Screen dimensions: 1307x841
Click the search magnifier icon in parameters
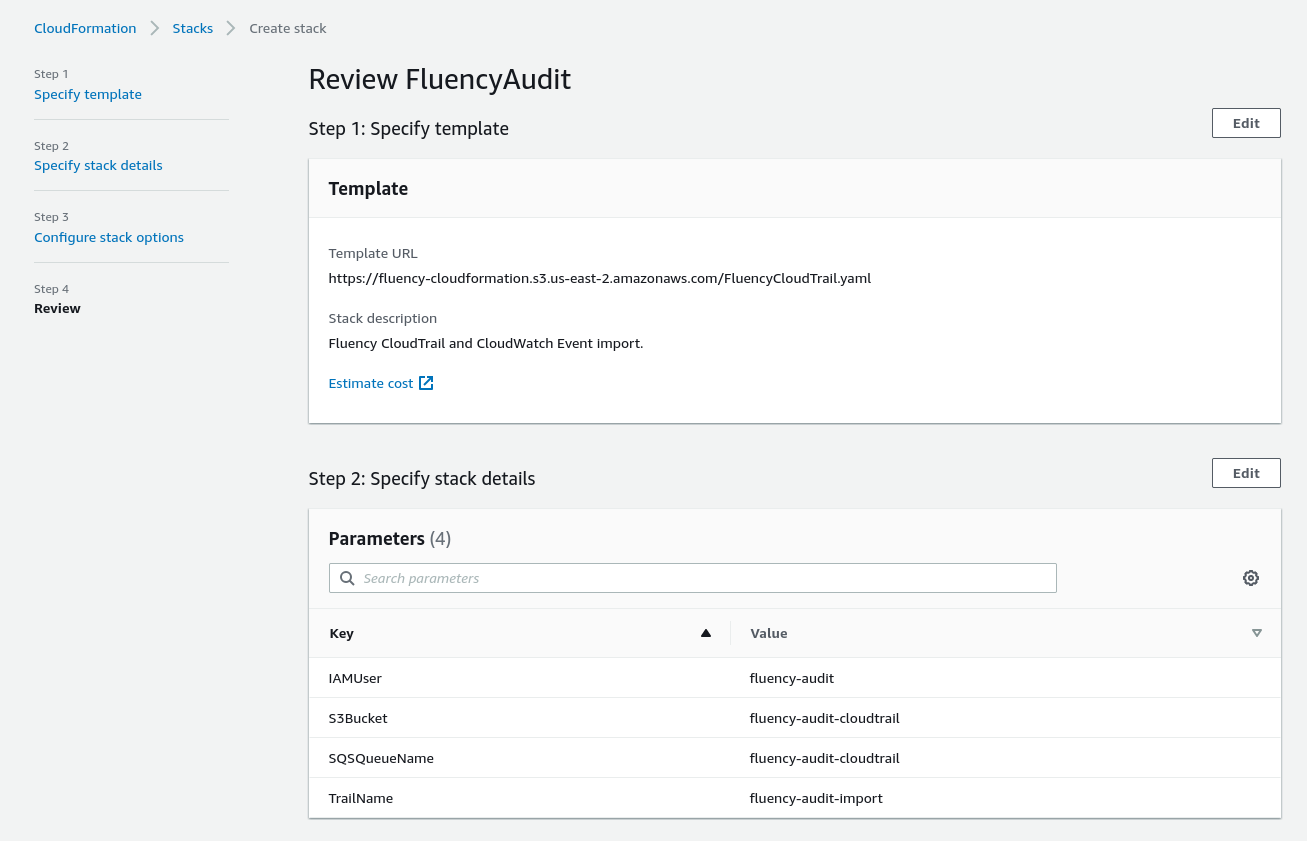pos(347,578)
